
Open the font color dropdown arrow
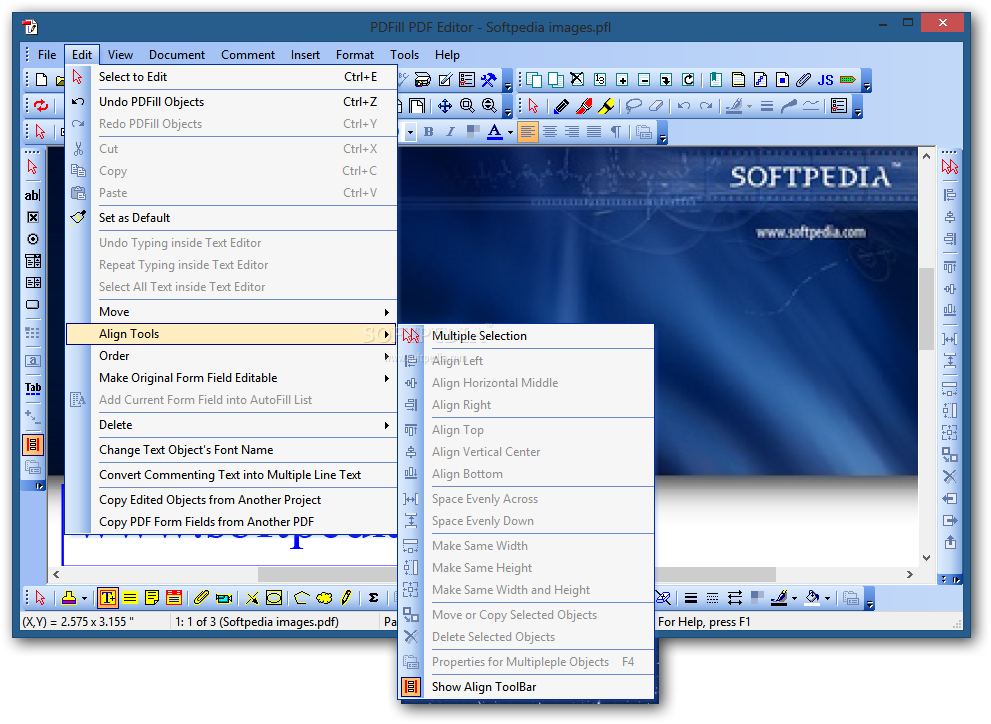click(508, 131)
